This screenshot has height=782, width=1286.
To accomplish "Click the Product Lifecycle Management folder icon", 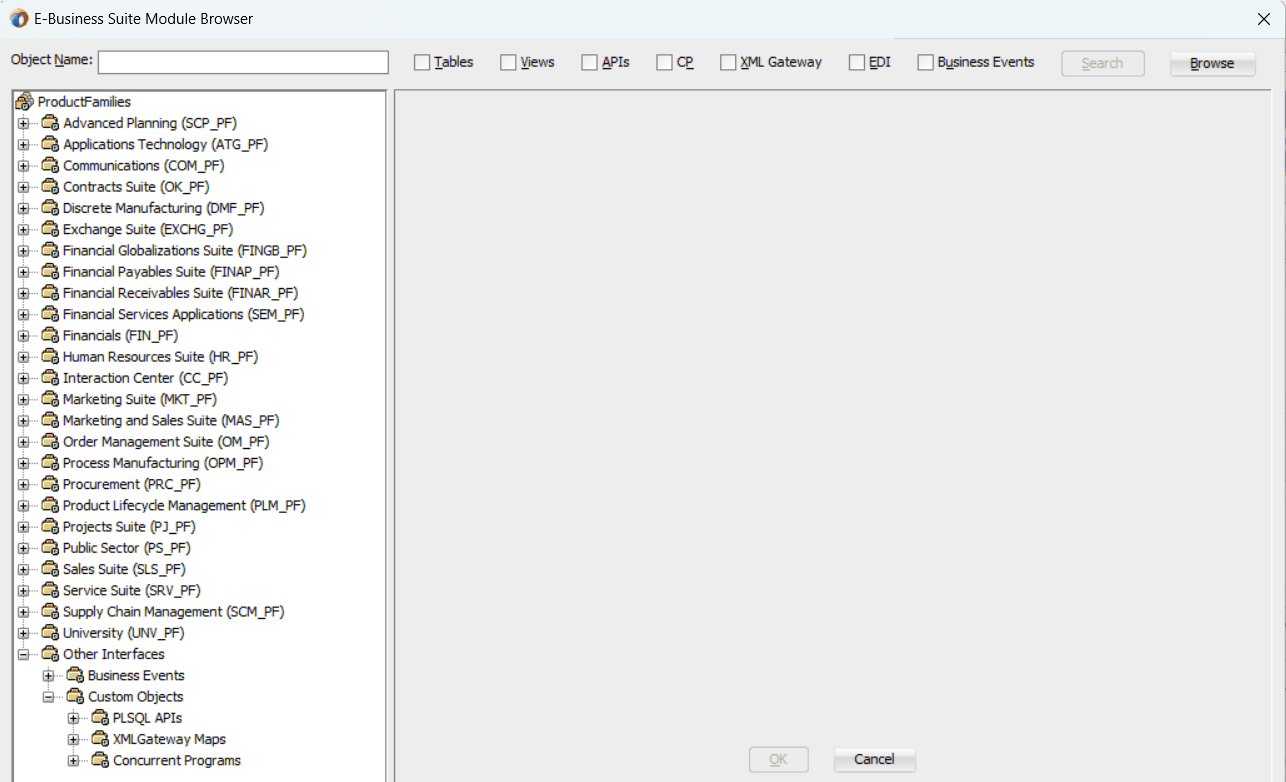I will coord(50,506).
